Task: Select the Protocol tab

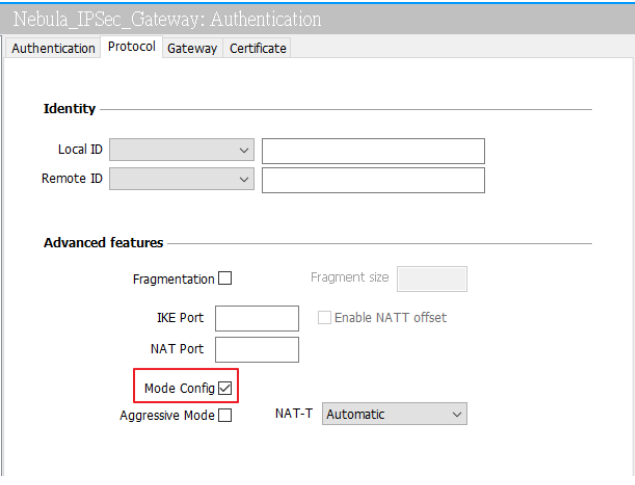Action: pyautogui.click(x=131, y=47)
